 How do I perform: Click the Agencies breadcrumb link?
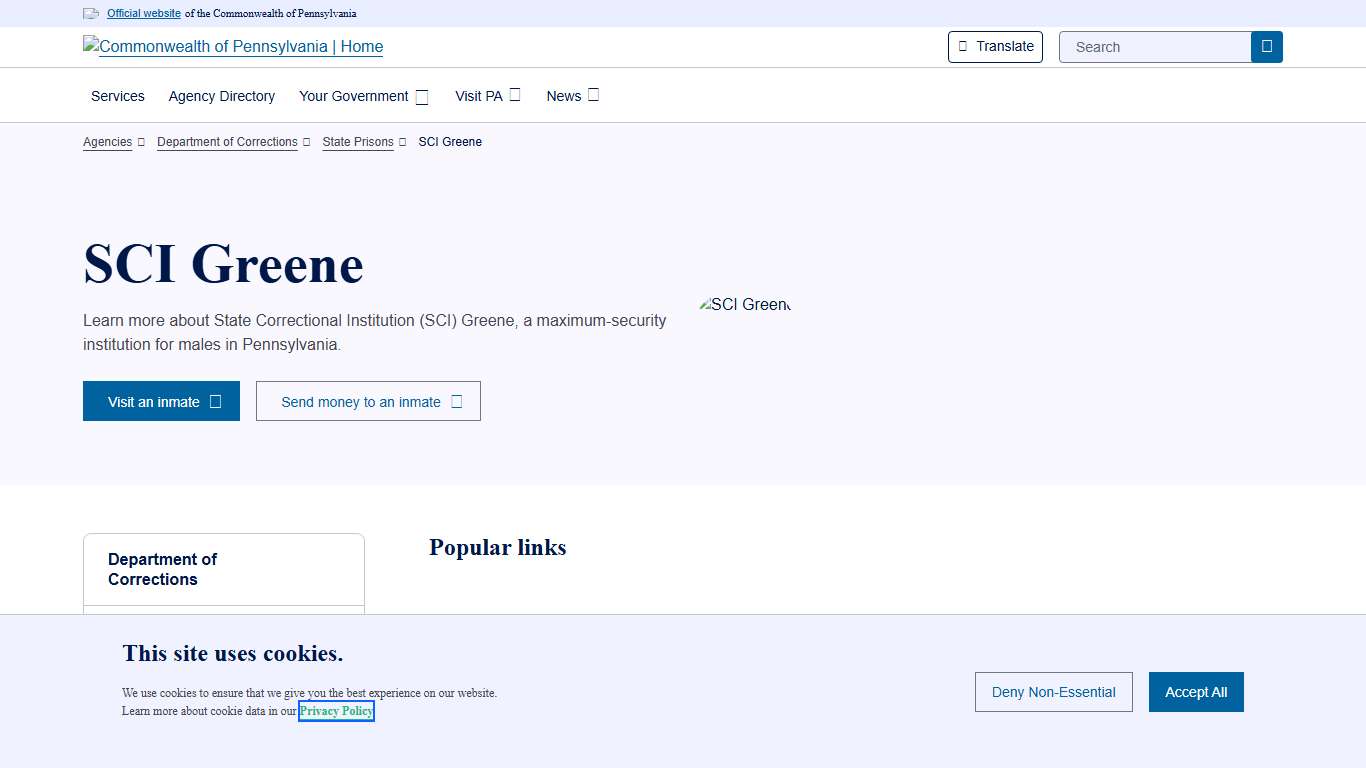pyautogui.click(x=107, y=142)
